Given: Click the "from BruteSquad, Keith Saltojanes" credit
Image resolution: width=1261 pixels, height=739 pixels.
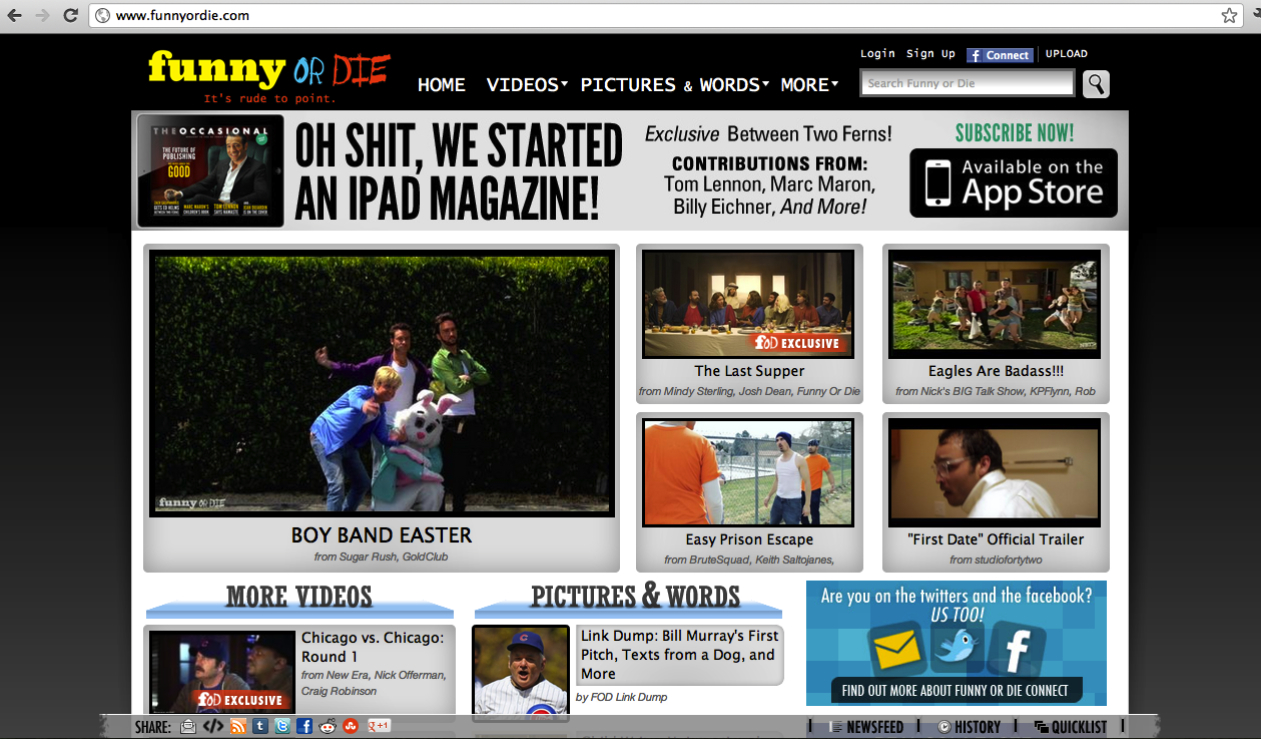Looking at the screenshot, I should 749,559.
